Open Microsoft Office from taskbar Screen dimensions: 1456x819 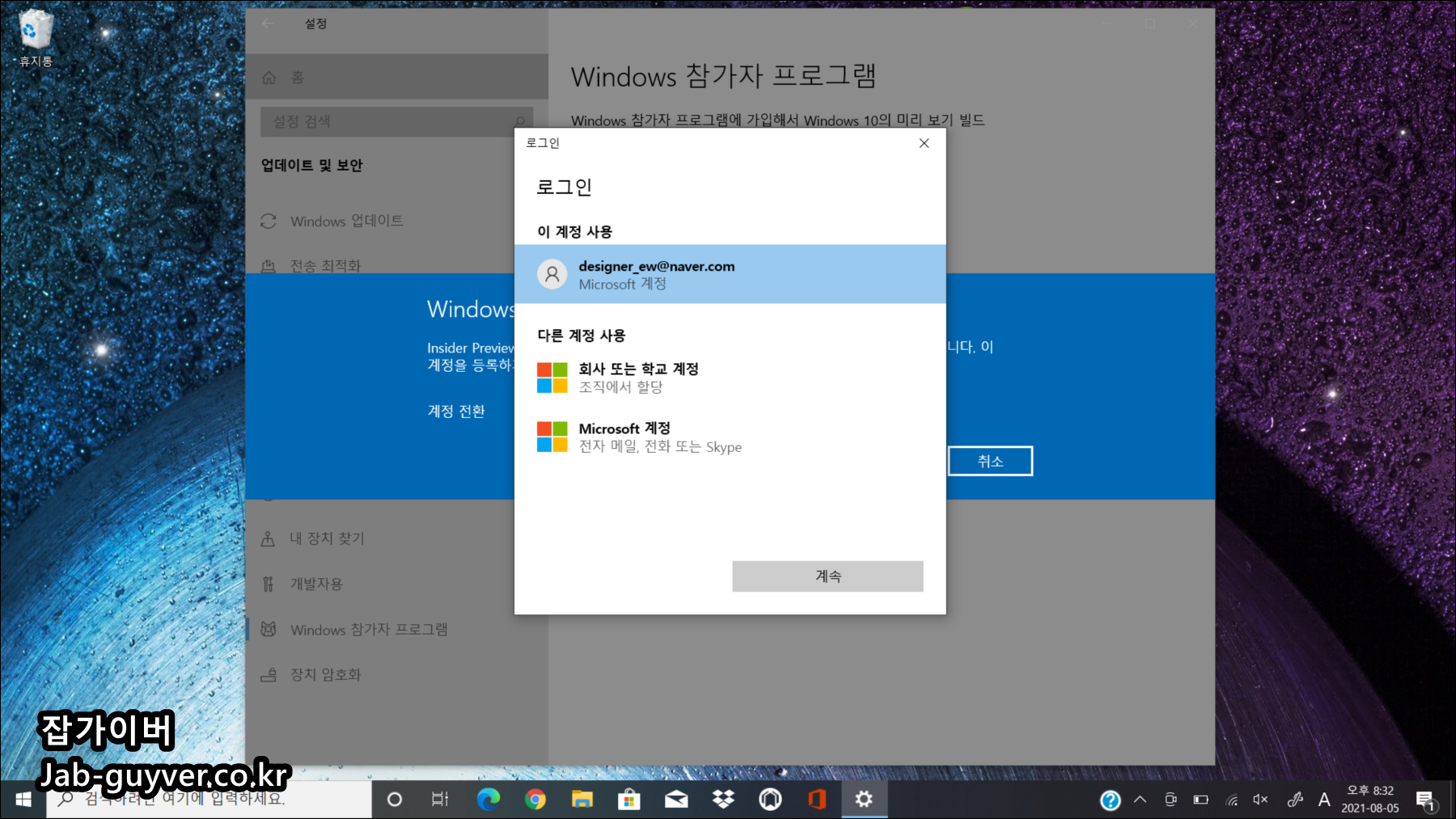(817, 800)
